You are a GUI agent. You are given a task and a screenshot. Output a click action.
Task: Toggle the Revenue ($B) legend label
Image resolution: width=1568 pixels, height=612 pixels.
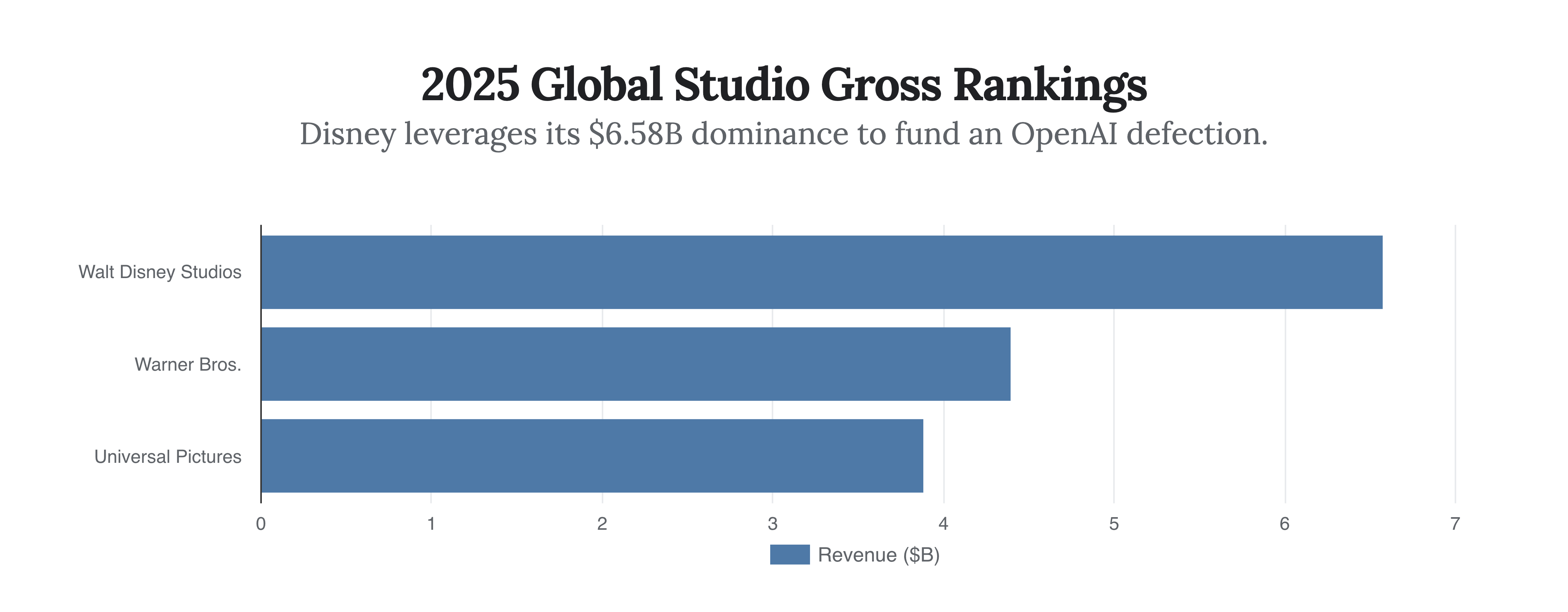pyautogui.click(x=878, y=555)
